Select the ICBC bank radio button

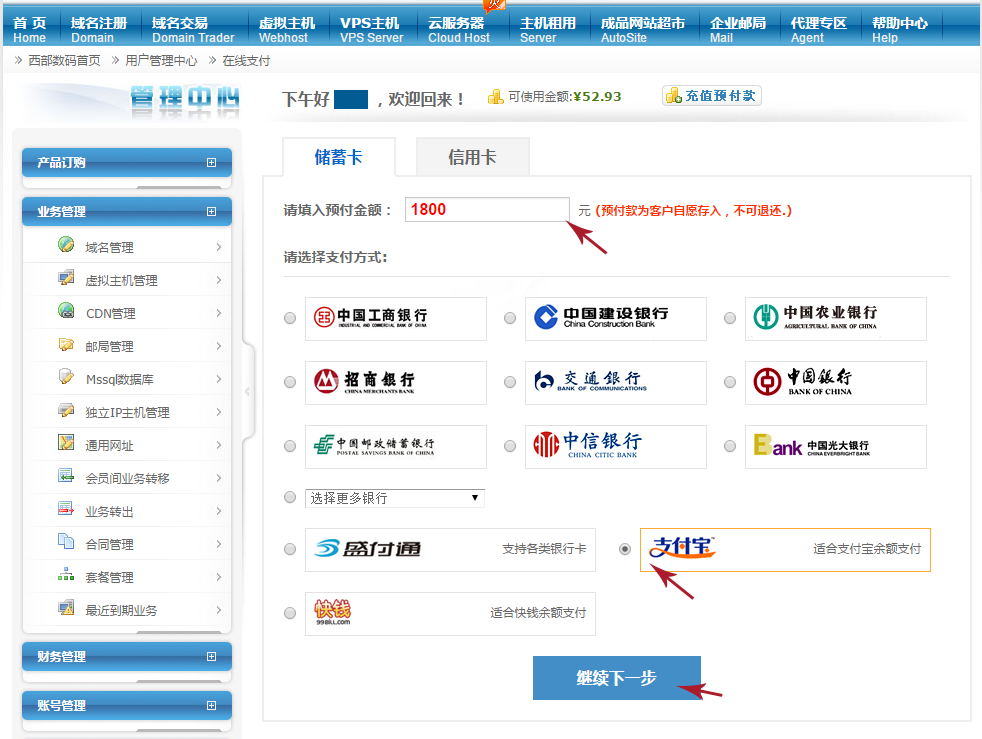[290, 319]
